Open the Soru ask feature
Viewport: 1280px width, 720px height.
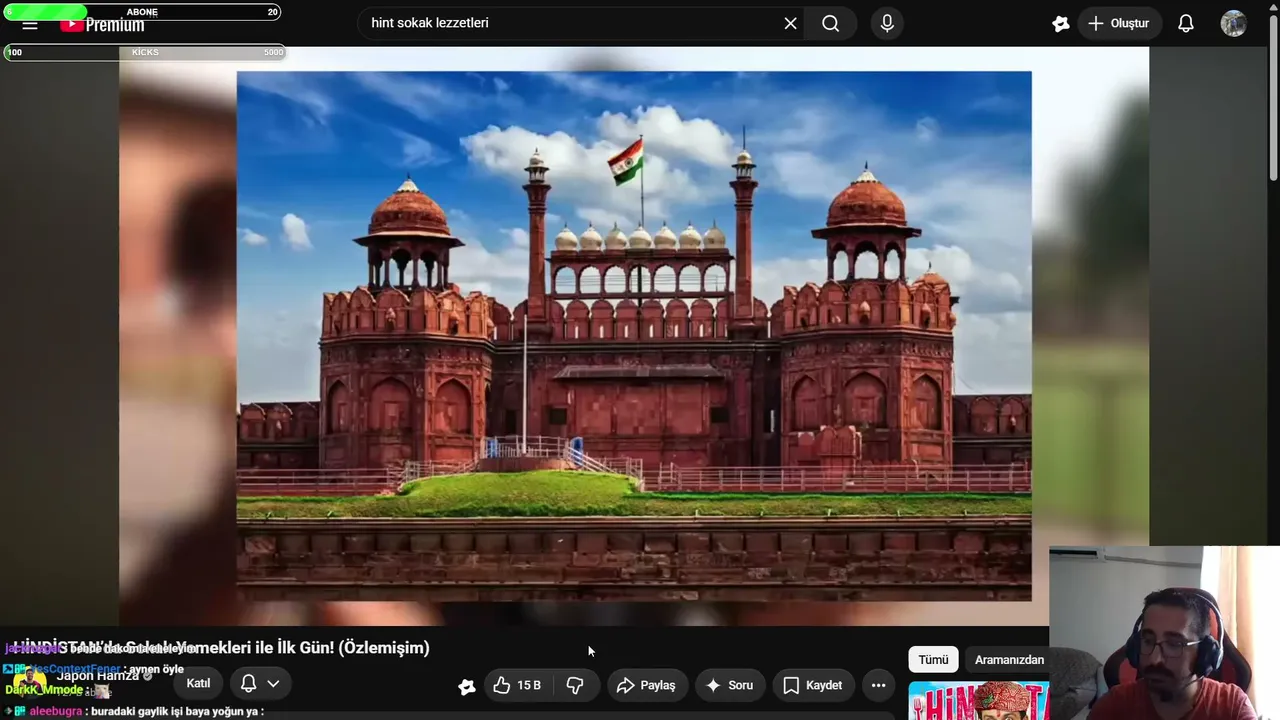[x=729, y=685]
